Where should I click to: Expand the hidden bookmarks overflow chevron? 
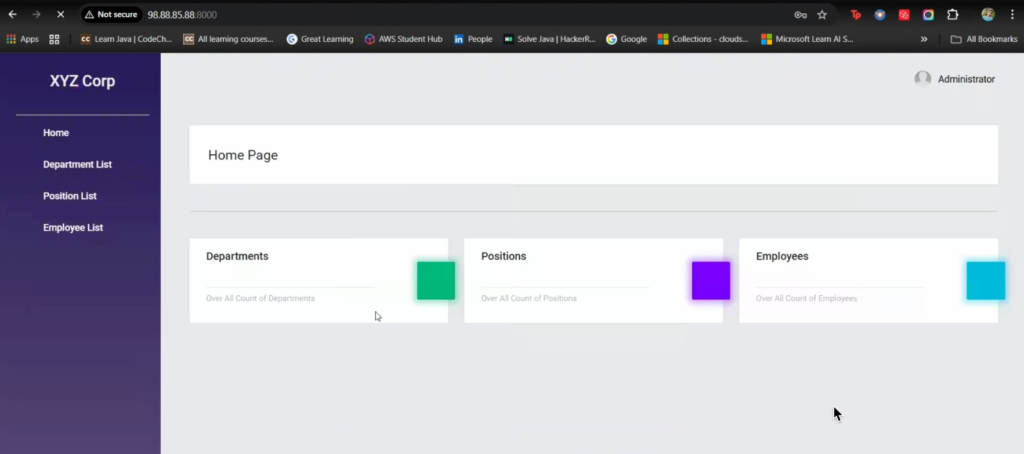[x=923, y=39]
